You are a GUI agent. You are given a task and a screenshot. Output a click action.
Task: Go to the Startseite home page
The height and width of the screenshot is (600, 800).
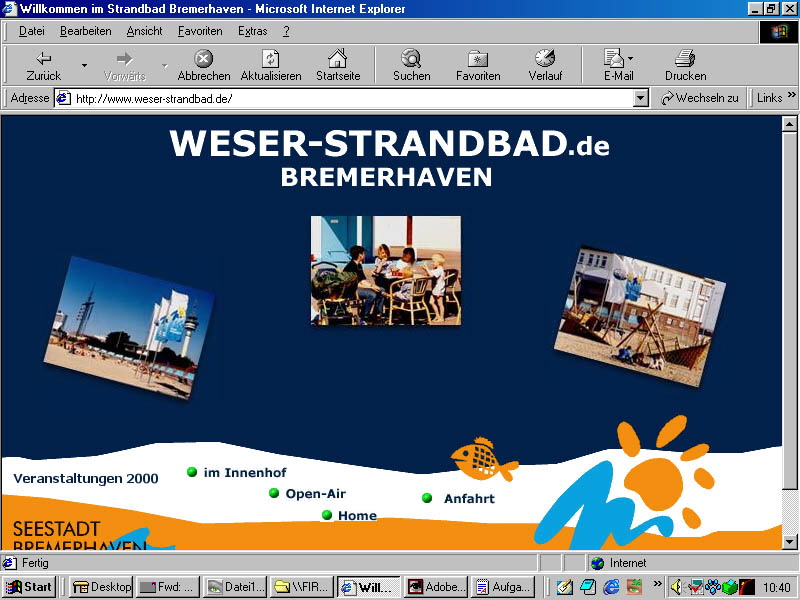pos(338,66)
